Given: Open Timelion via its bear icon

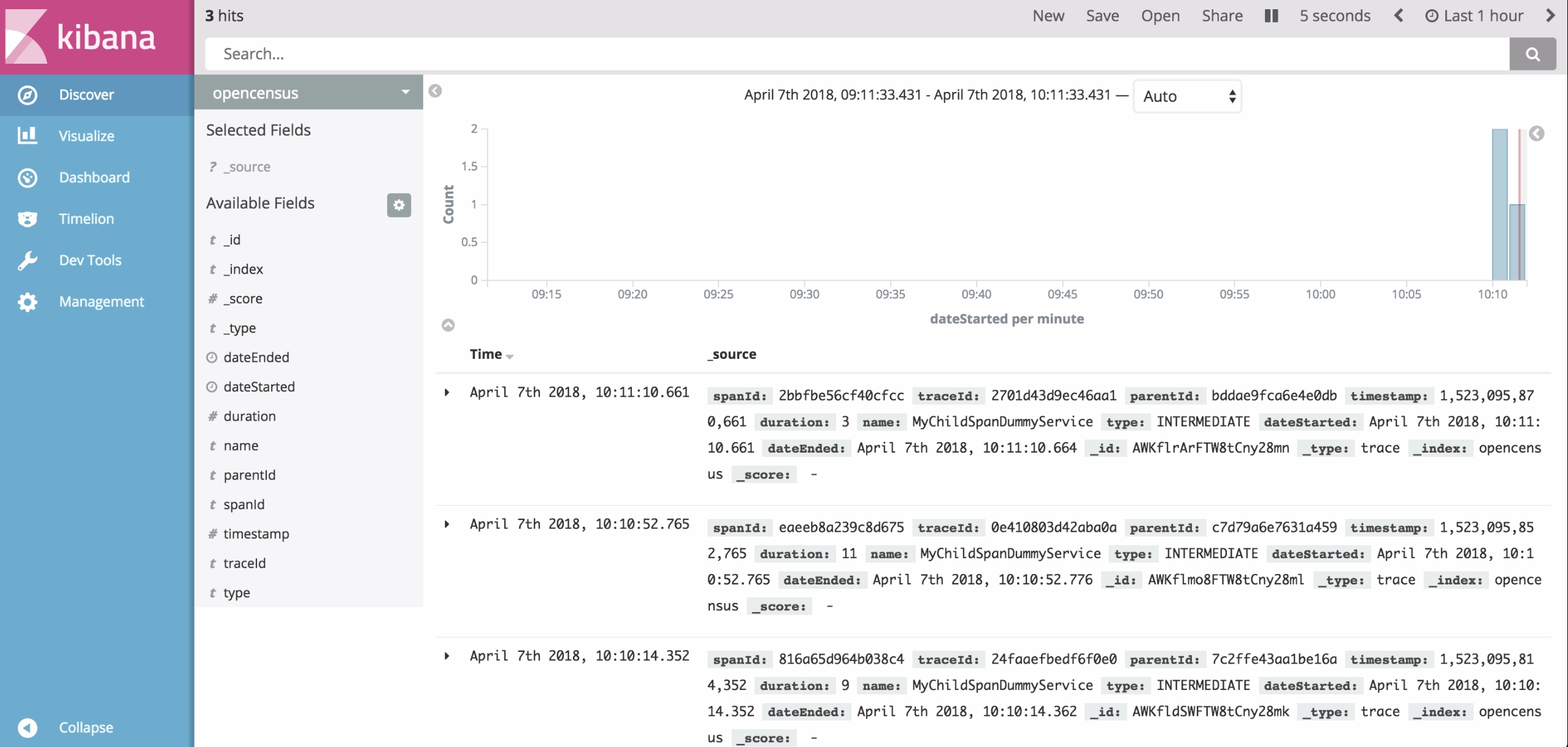Looking at the screenshot, I should pos(28,219).
